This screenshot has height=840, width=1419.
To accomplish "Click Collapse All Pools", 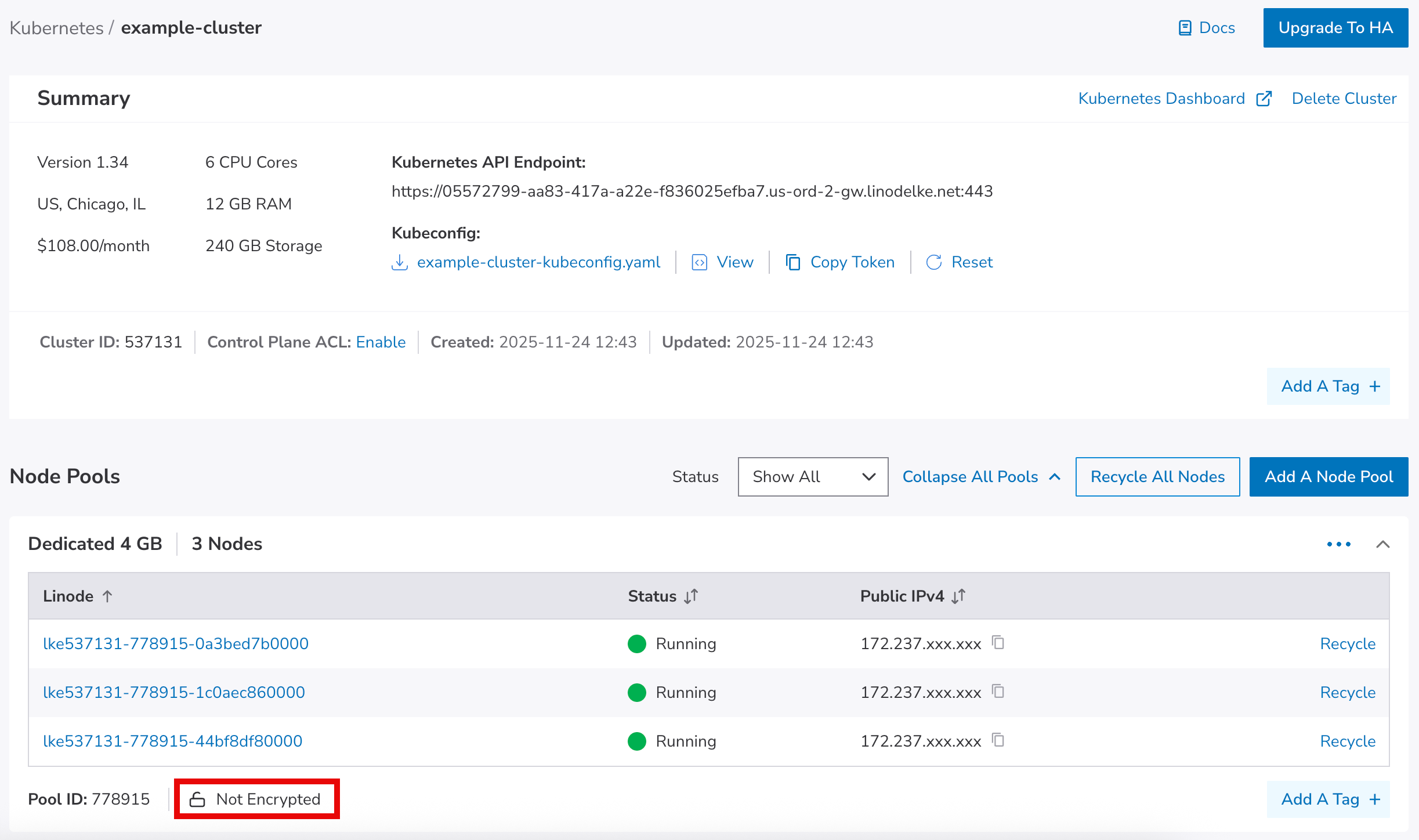I will 981,477.
